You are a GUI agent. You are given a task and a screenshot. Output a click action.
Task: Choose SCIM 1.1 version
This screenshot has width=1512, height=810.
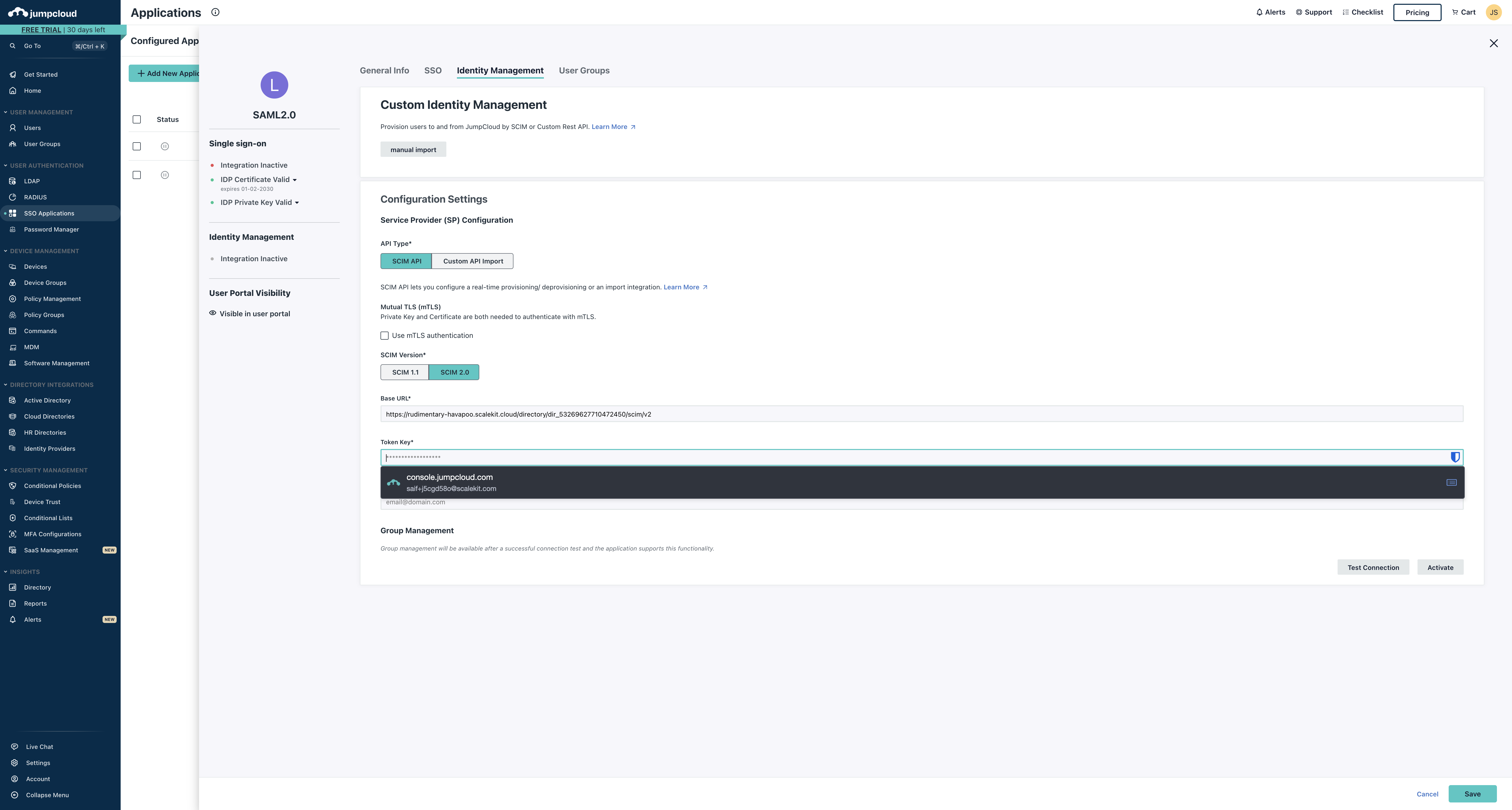(405, 372)
